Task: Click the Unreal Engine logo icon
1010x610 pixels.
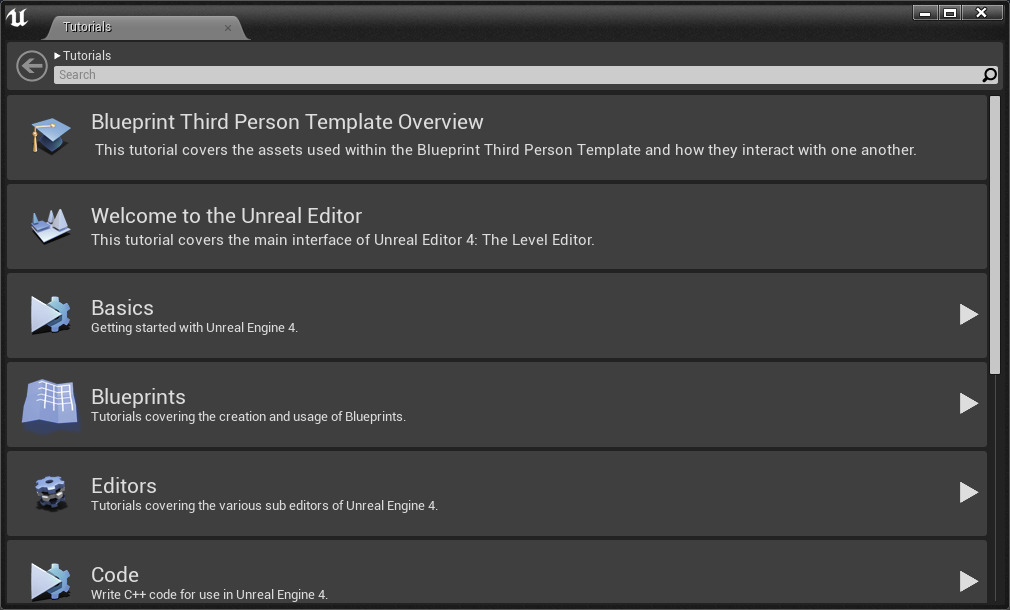Action: 17,16
